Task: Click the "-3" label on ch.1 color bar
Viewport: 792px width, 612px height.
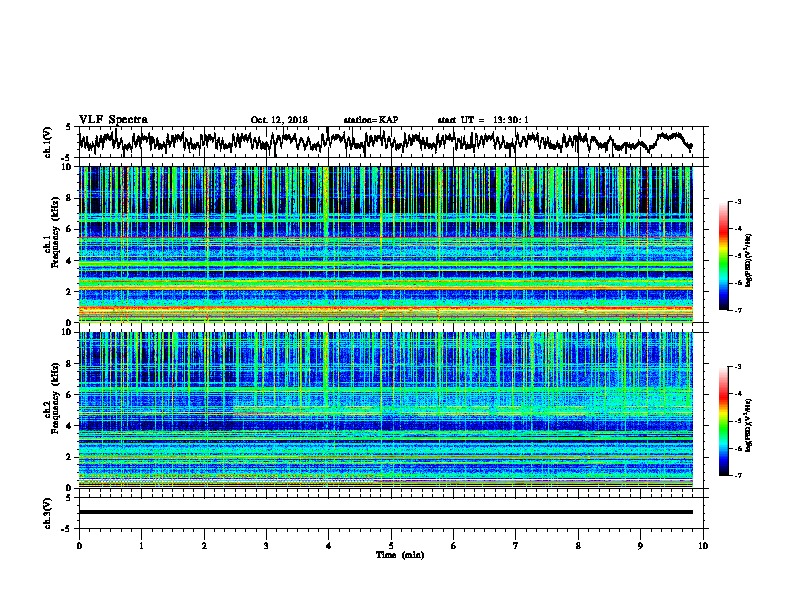Action: (737, 201)
